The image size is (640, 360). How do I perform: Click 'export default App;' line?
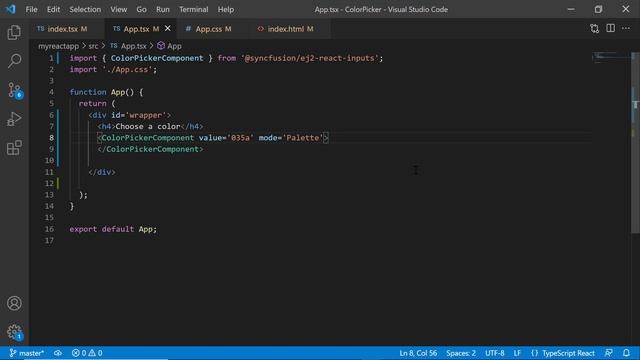[113, 229]
